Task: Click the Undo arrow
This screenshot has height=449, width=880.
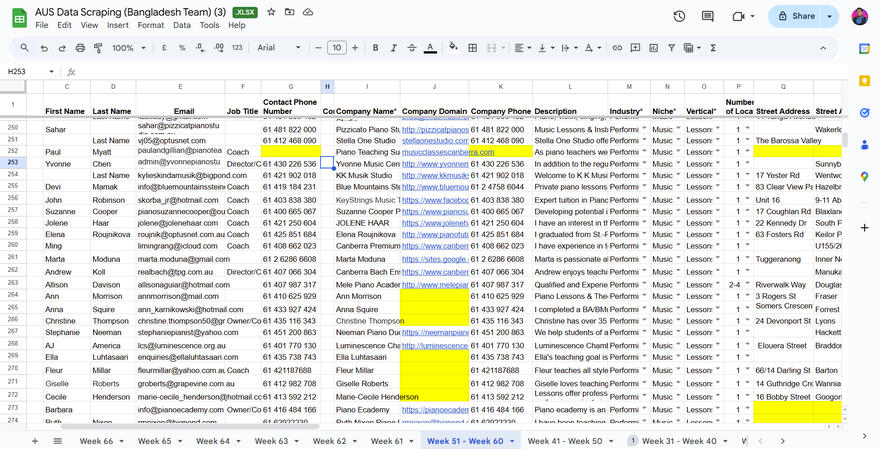Action: tap(44, 48)
